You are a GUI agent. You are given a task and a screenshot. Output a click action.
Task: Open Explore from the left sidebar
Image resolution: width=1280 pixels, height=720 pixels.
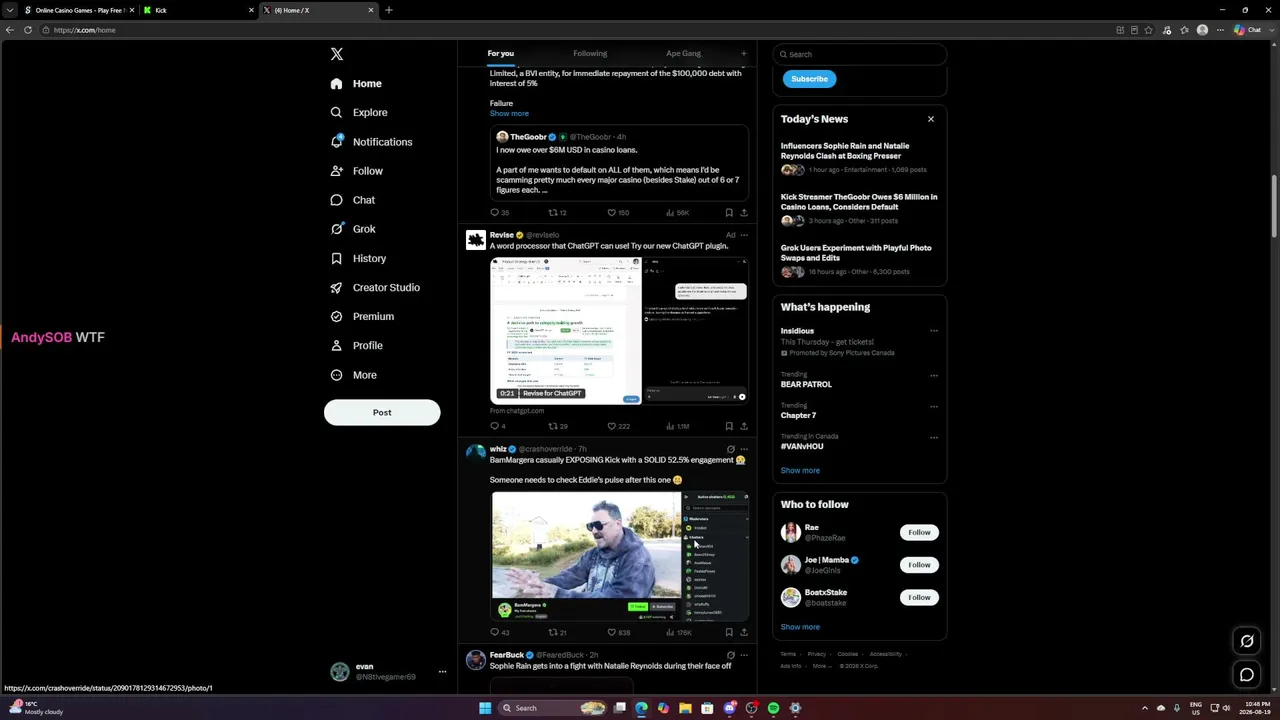click(x=359, y=113)
